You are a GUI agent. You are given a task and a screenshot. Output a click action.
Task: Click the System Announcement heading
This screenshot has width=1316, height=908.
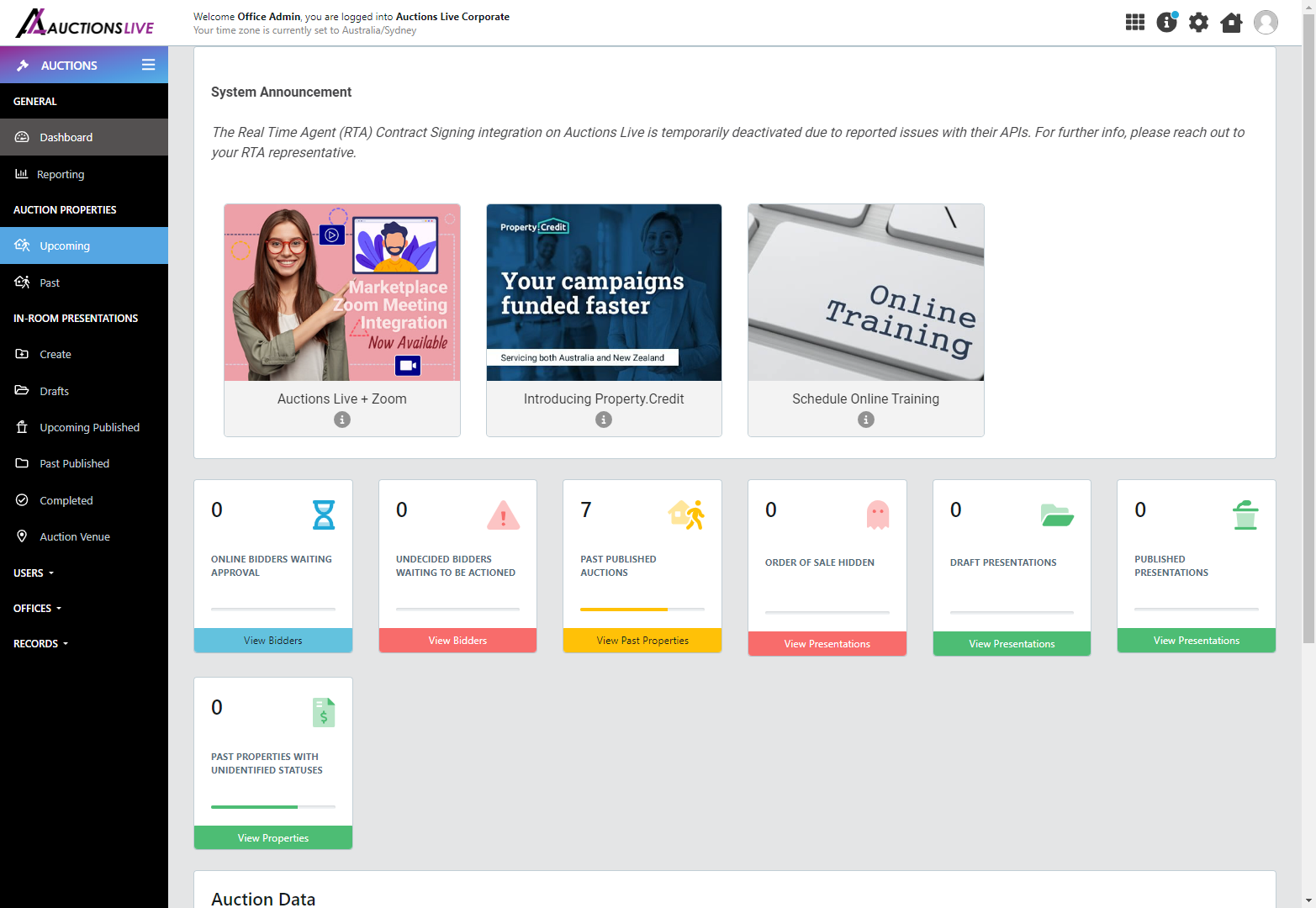(x=281, y=92)
